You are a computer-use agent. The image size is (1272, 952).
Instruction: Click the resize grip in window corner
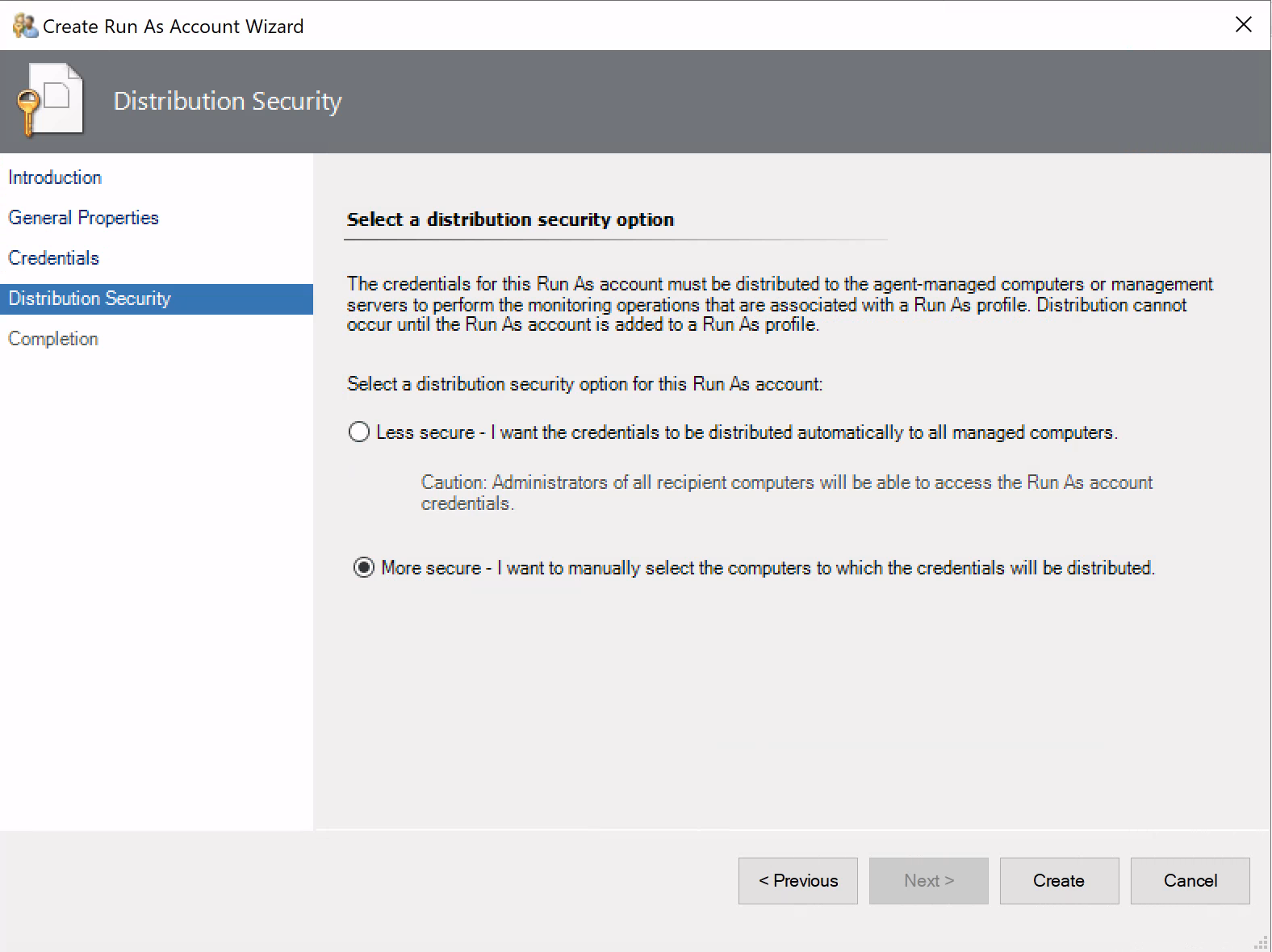pos(1262,942)
